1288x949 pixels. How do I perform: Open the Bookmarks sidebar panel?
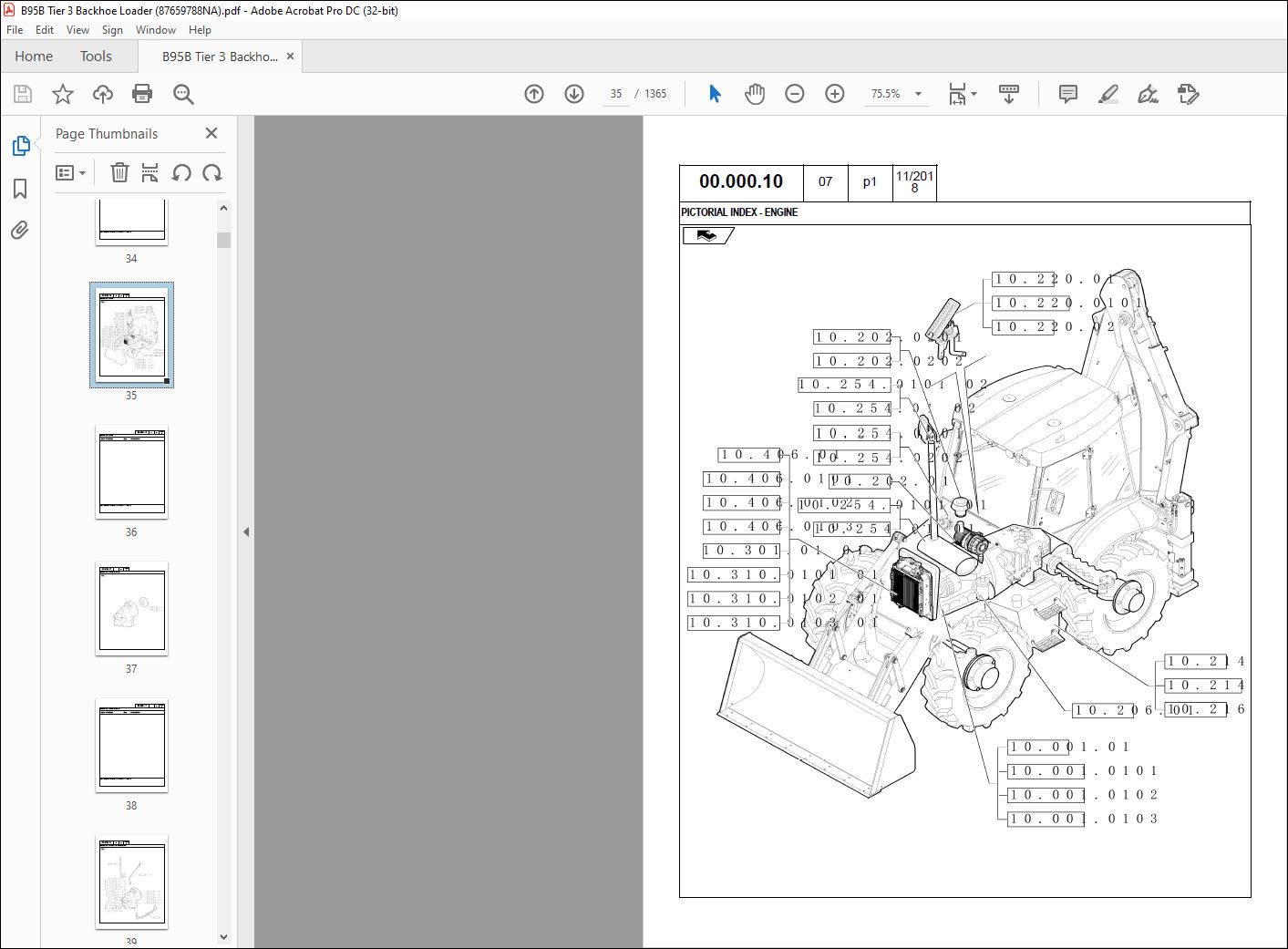pyautogui.click(x=20, y=189)
